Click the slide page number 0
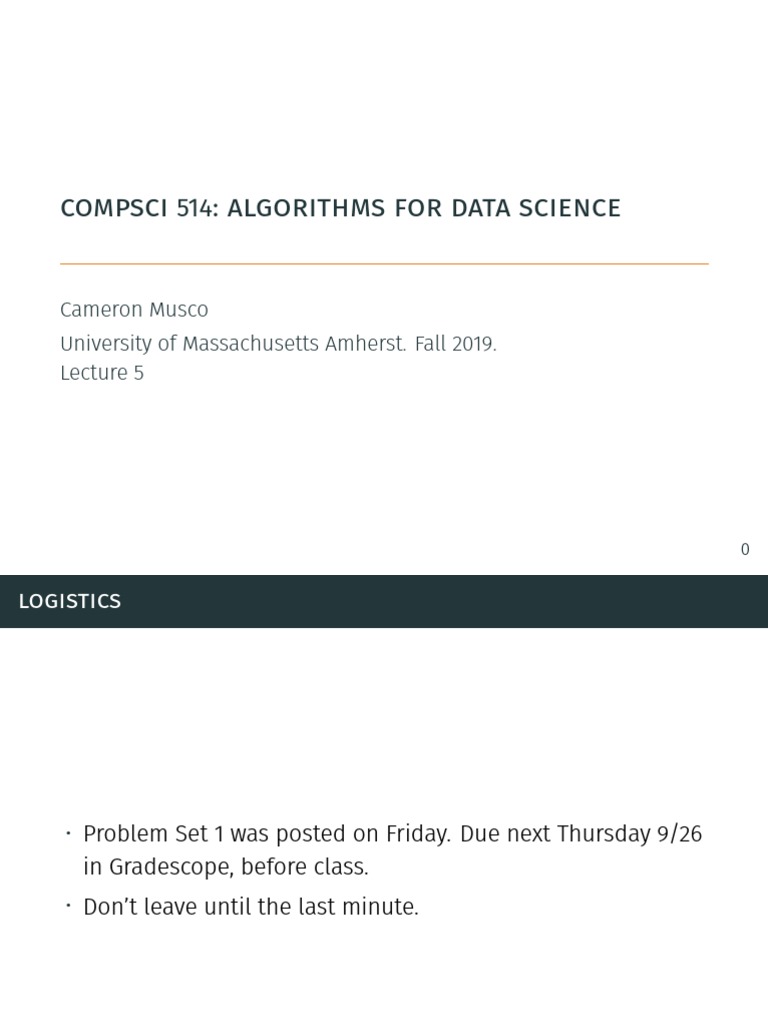768x1024 pixels. 745,549
